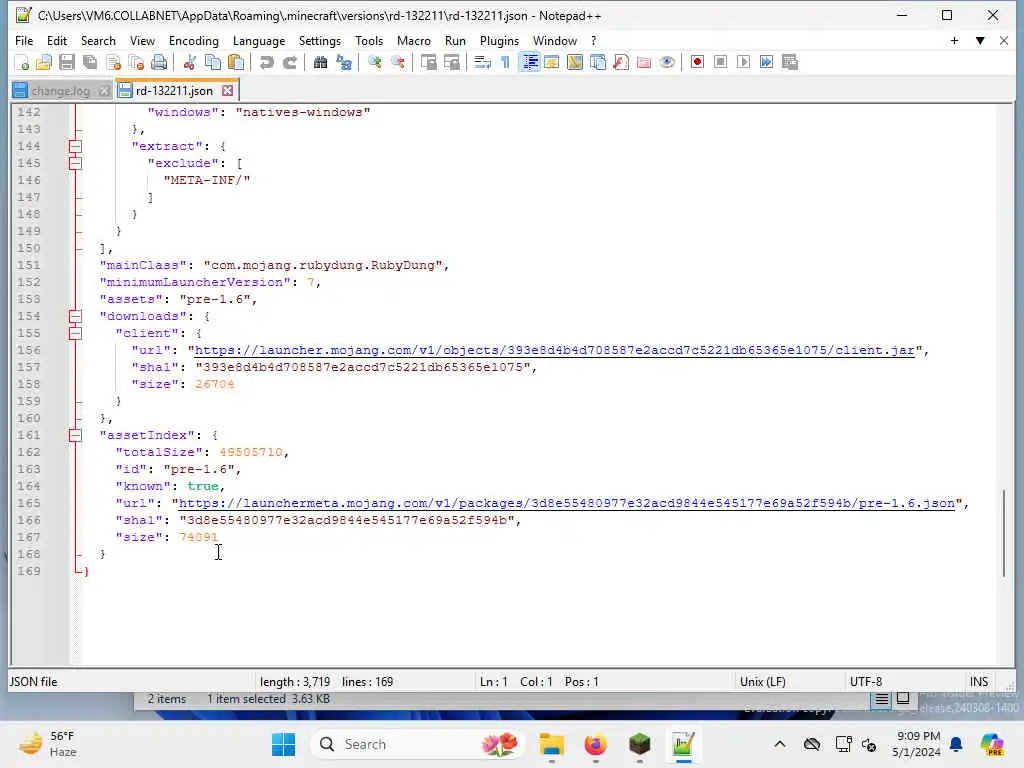Click the Cut scissors icon
This screenshot has height=768, width=1024.
[x=189, y=62]
